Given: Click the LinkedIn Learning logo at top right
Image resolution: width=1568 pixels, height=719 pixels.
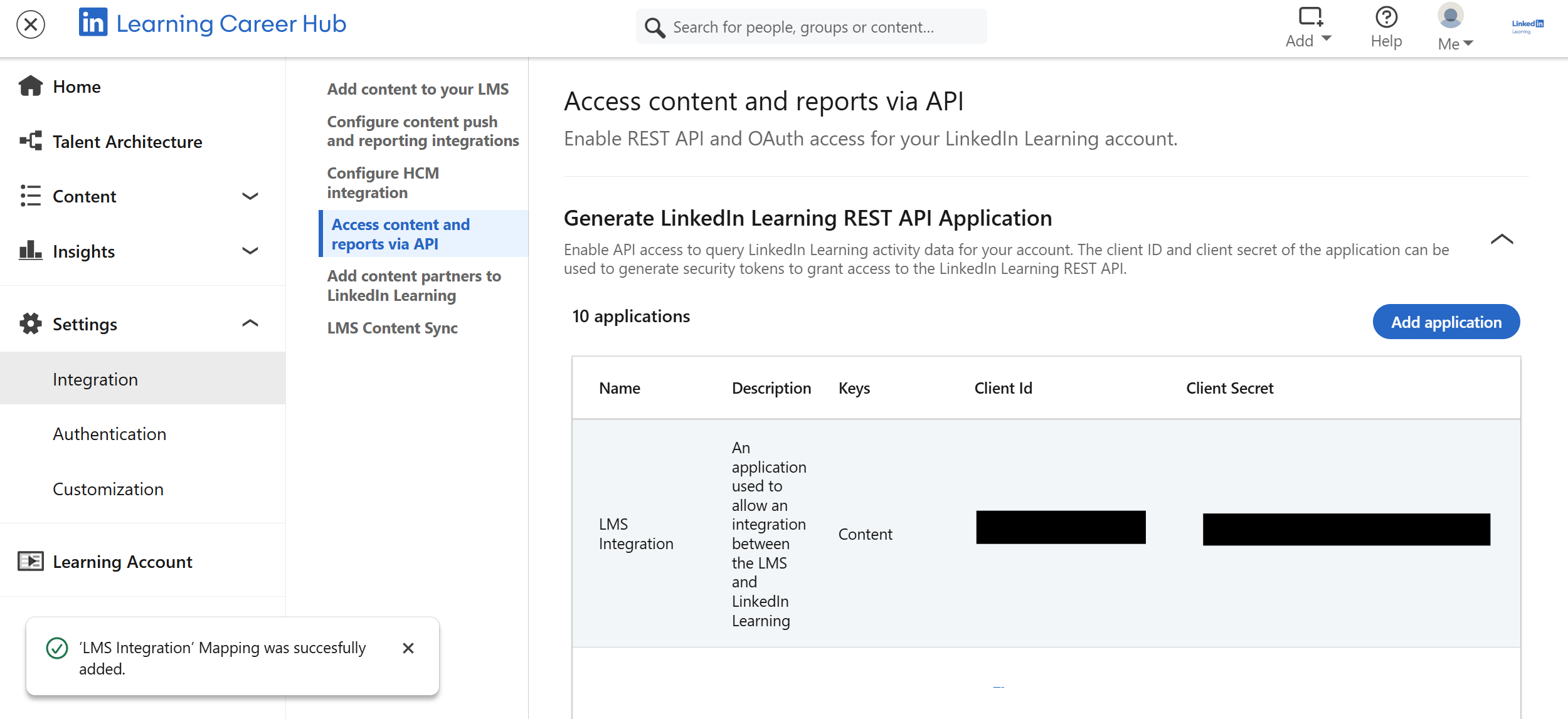Looking at the screenshot, I should (1528, 26).
